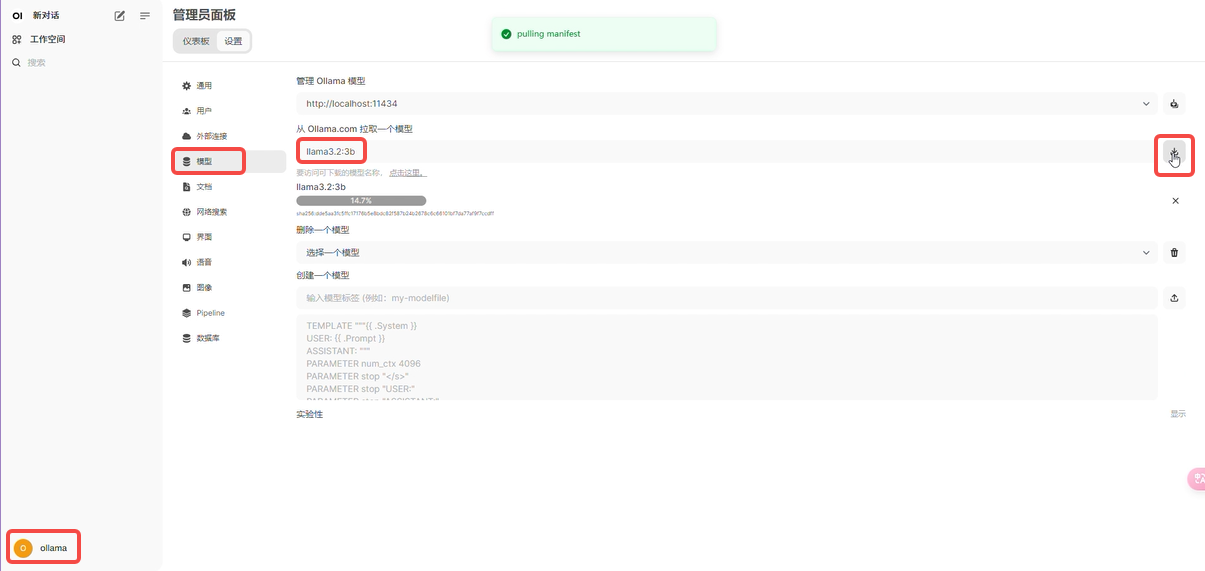Cancel the llama3.2:3b download
This screenshot has height=571, width=1205.
(x=1175, y=201)
